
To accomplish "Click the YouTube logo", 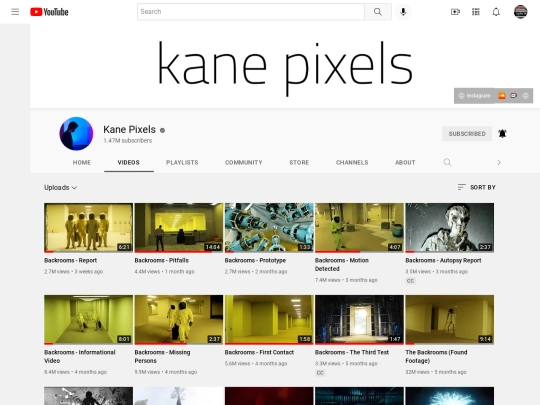I will tap(49, 12).
